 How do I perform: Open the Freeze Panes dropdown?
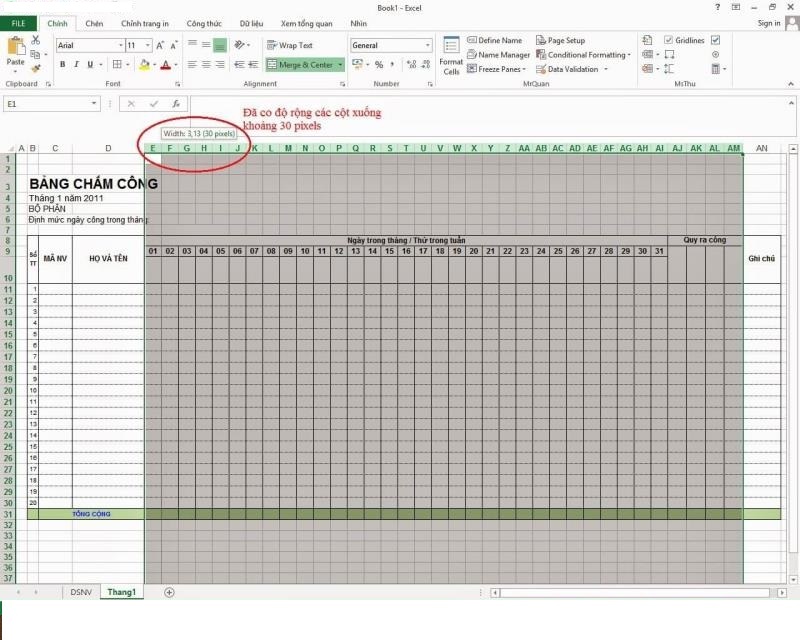point(497,69)
